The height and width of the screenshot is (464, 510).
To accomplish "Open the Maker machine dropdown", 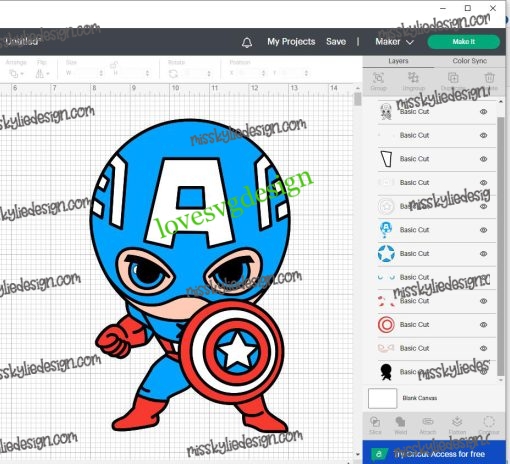I will (394, 42).
